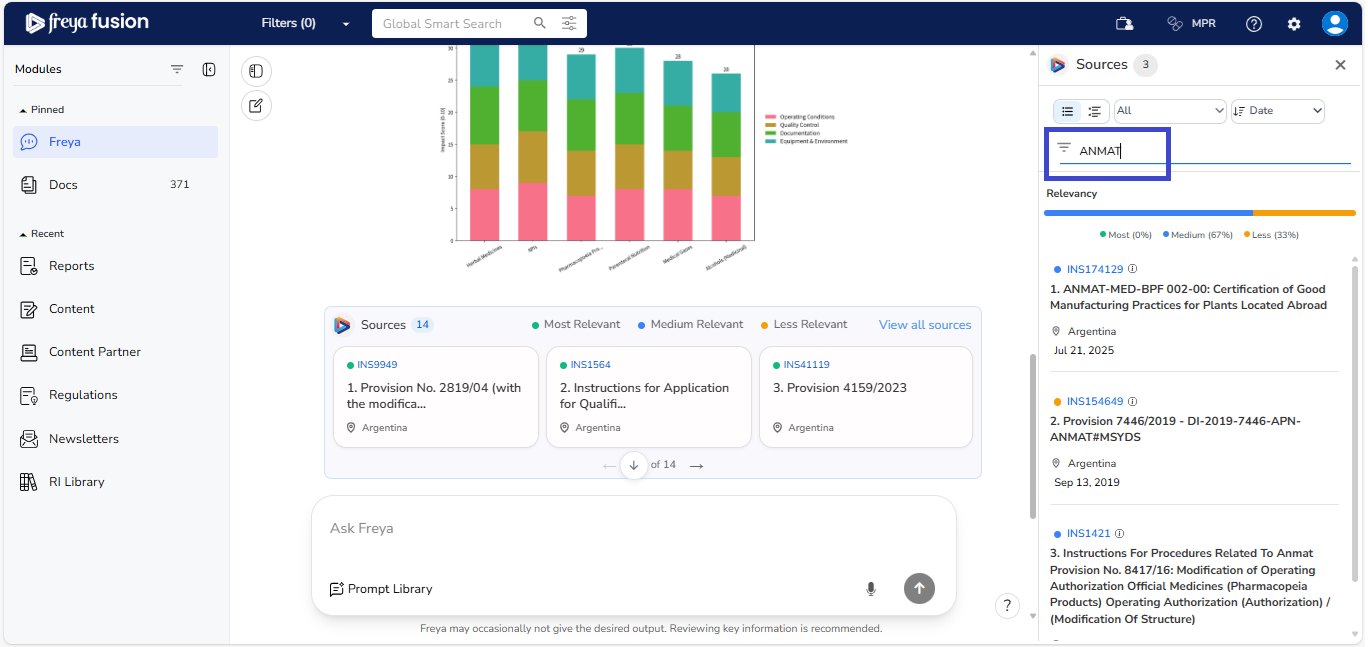
Task: Click View all sources link
Action: [x=924, y=325]
